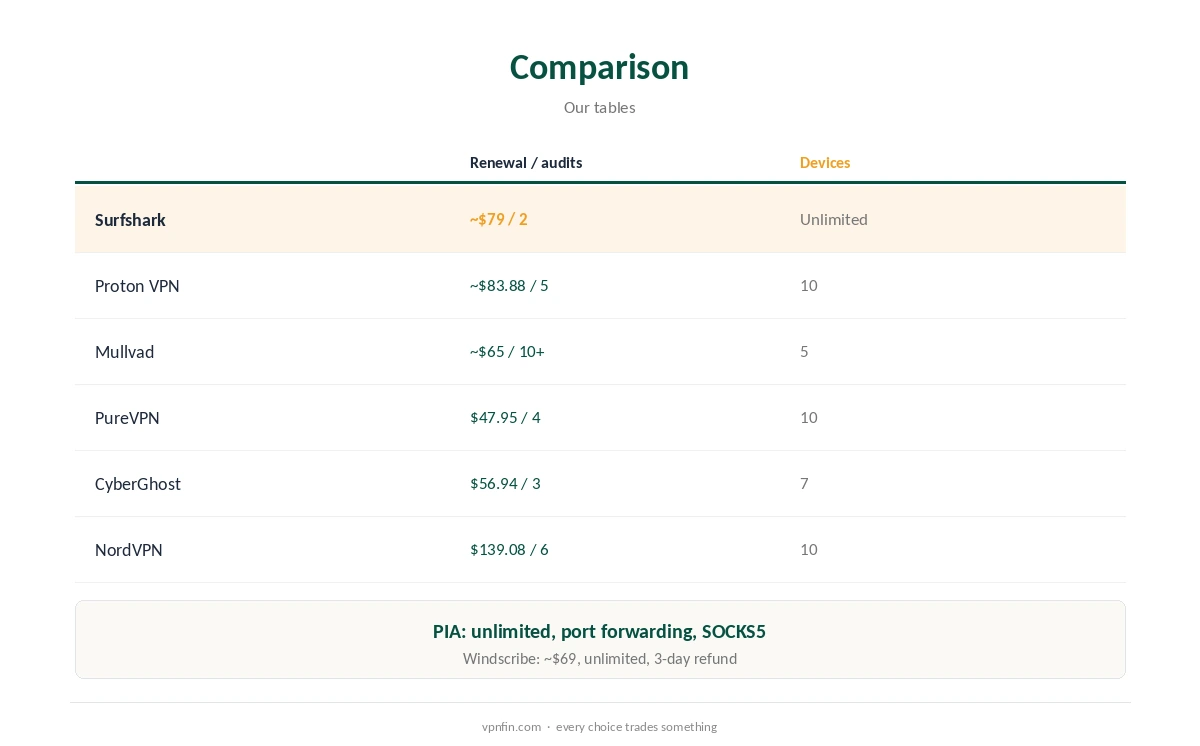Screen dimensions: 1200x746
Task: Click the '$56.94 / 3' cell
Action: point(505,483)
